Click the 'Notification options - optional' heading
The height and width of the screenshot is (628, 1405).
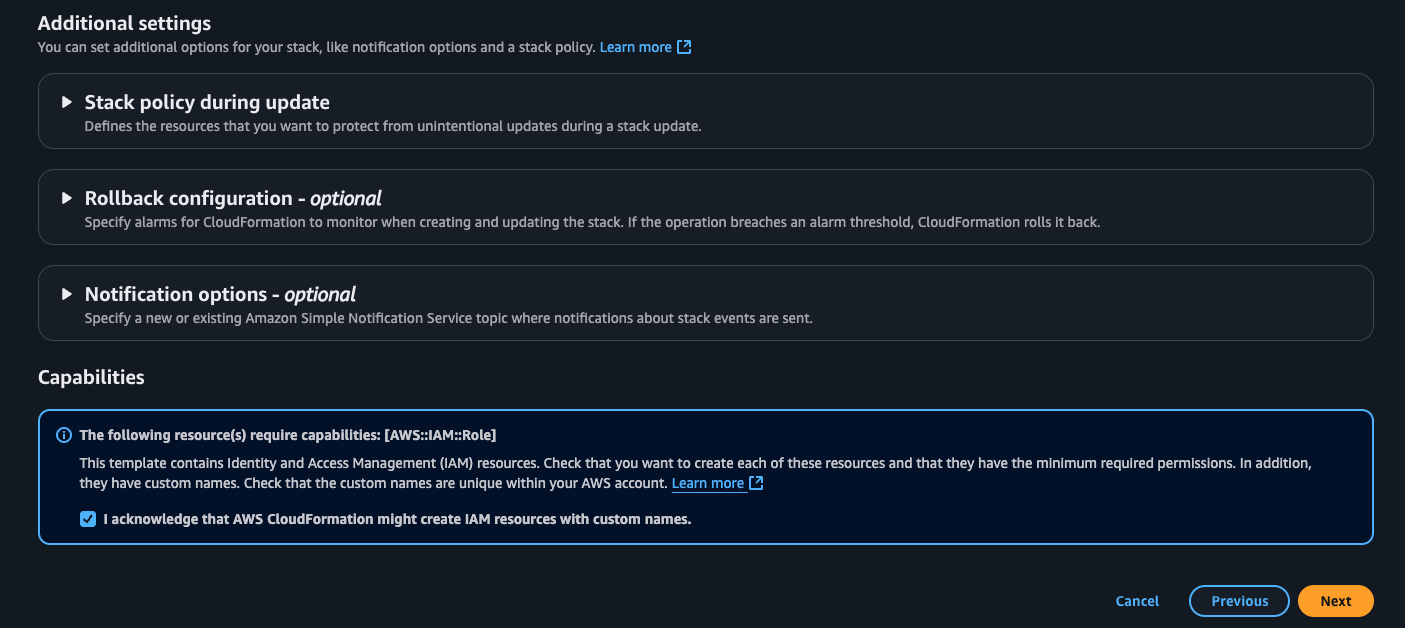click(x=220, y=294)
